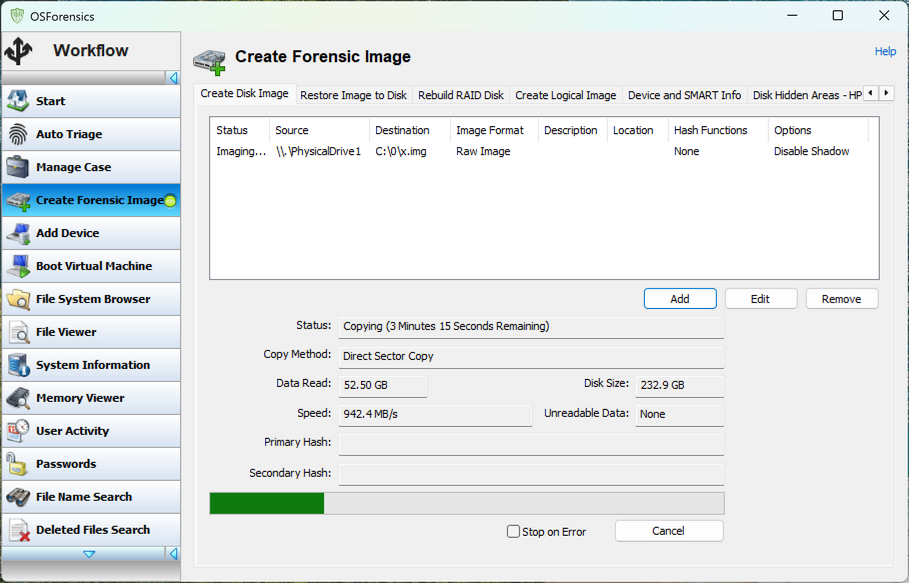Open the Help link
The image size is (909, 583).
(x=885, y=51)
